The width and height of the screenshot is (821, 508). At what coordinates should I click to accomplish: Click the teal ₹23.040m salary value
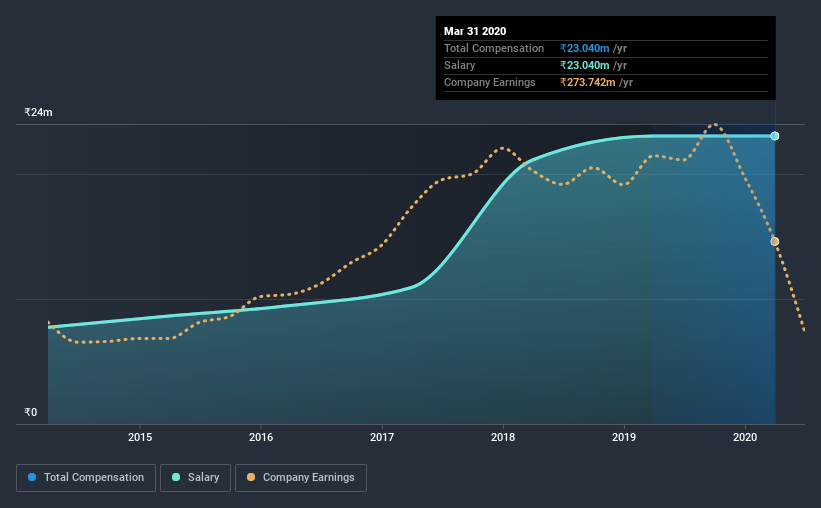click(584, 65)
